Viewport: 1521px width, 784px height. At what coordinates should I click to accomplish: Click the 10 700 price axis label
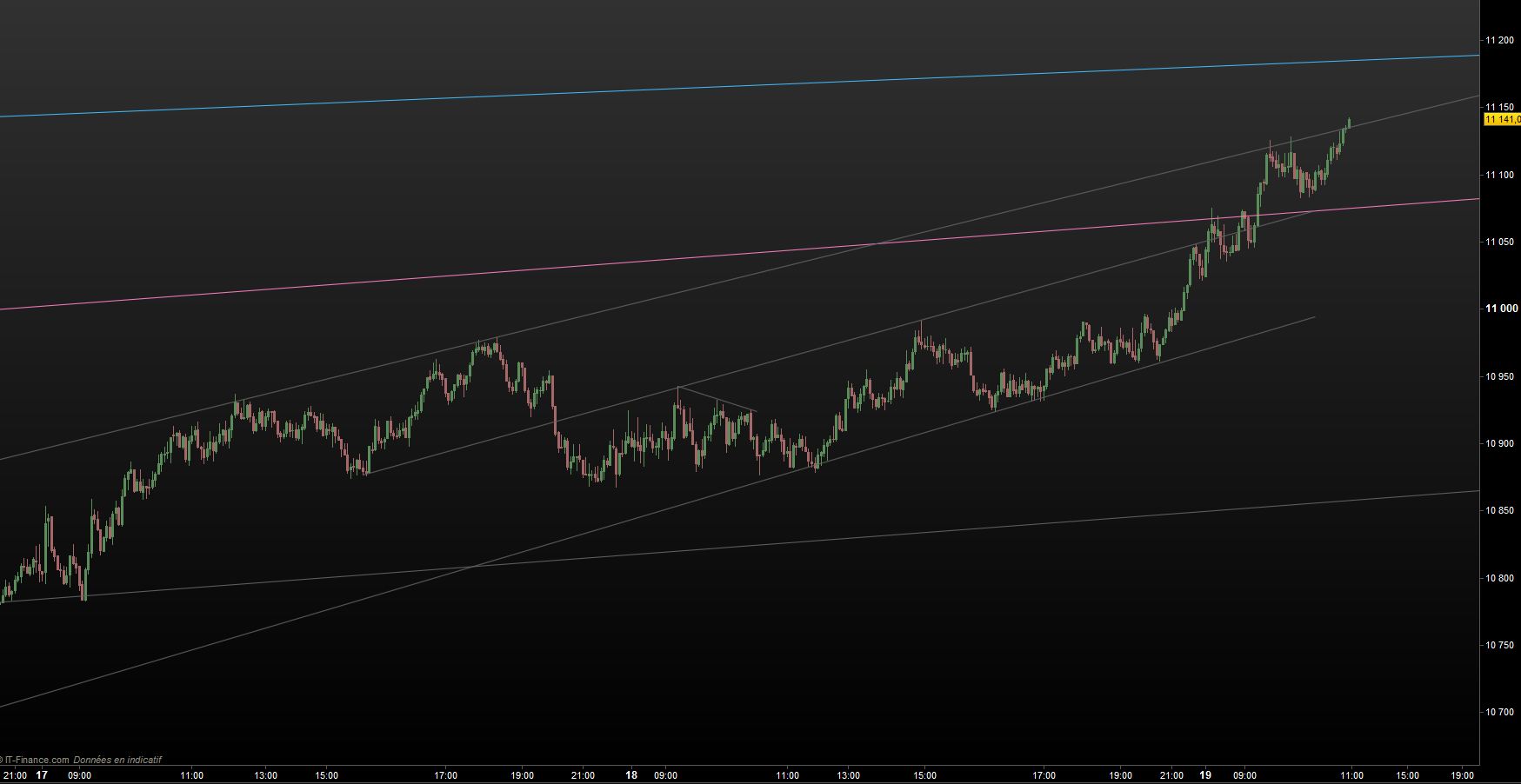pyautogui.click(x=1499, y=712)
